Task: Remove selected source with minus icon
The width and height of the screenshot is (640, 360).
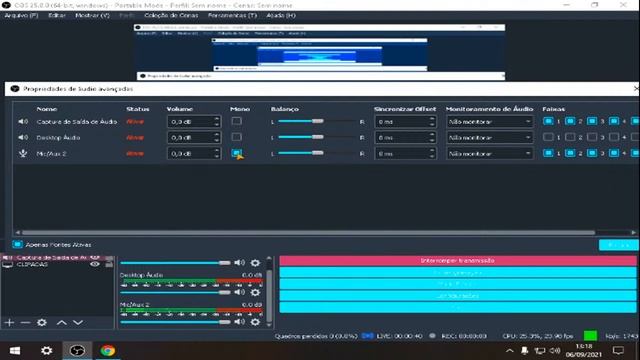Action: tap(25, 322)
